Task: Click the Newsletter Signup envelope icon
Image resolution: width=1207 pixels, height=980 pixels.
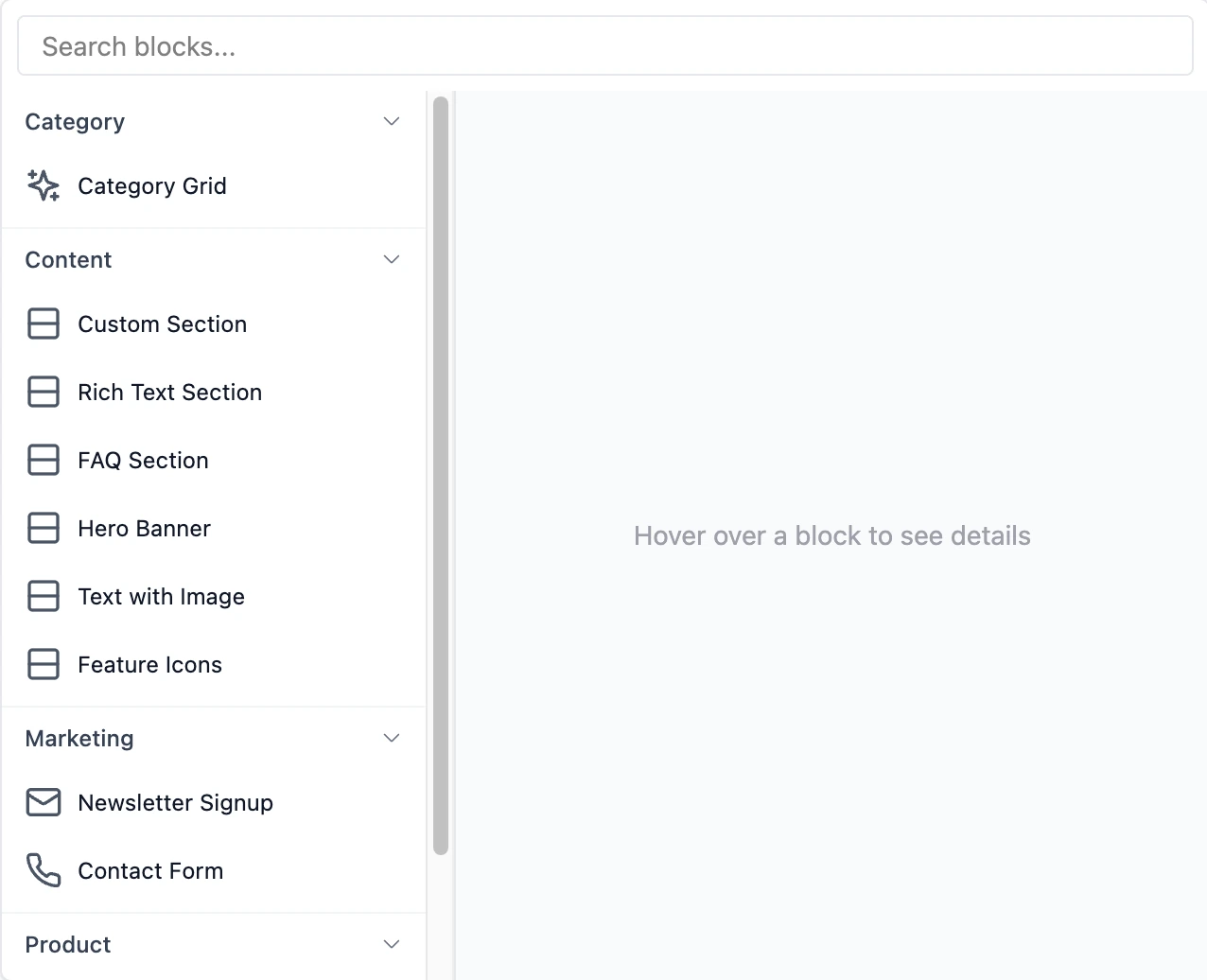Action: pos(43,802)
